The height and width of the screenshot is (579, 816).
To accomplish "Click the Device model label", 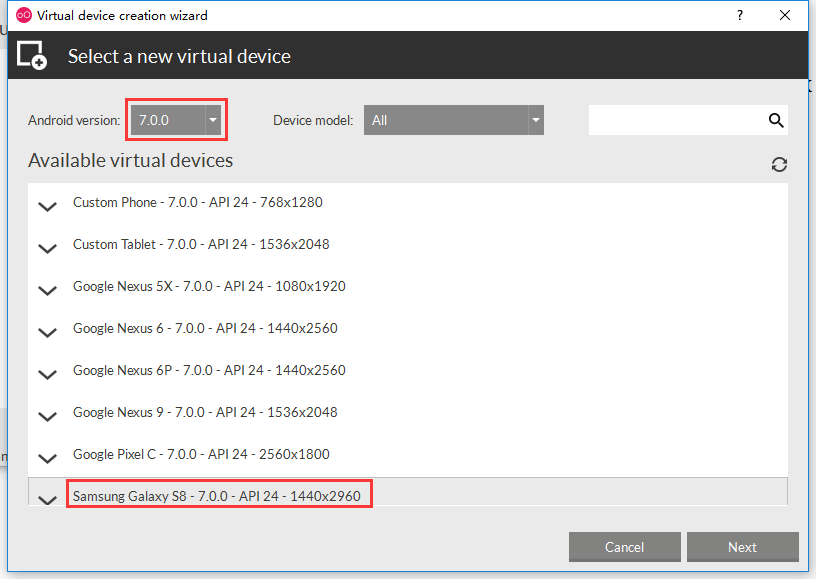I will pos(313,120).
